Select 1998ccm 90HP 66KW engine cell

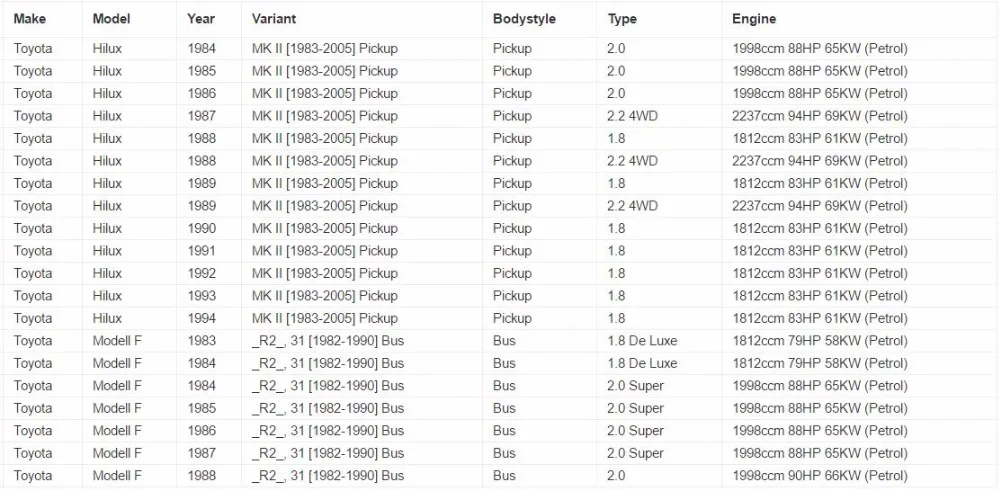click(x=820, y=476)
